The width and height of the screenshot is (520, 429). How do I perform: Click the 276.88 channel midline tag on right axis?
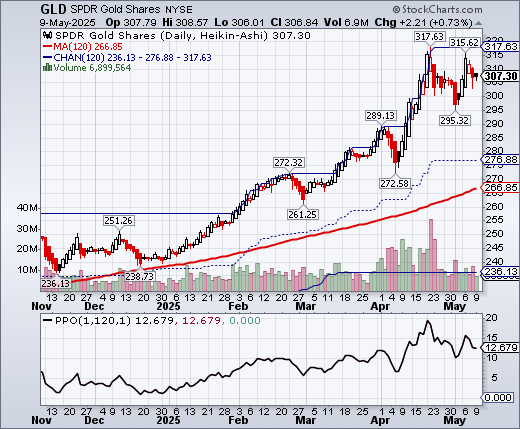click(x=500, y=159)
